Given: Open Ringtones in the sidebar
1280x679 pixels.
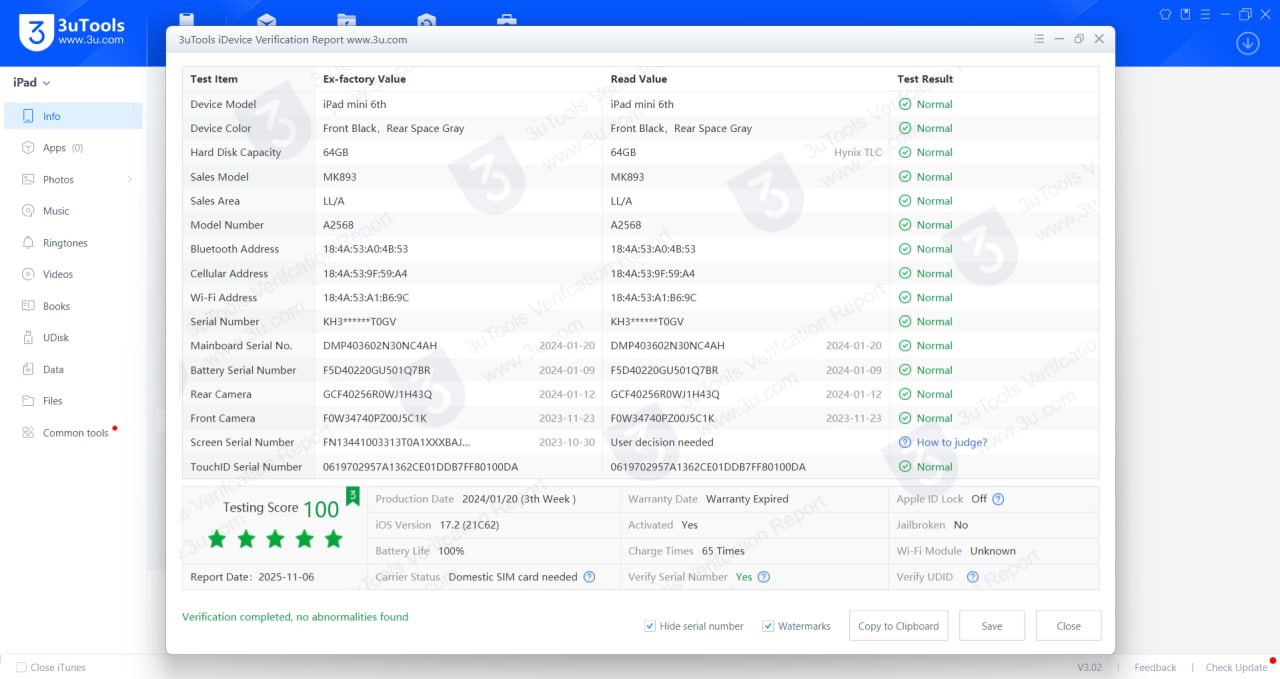Looking at the screenshot, I should 65,243.
